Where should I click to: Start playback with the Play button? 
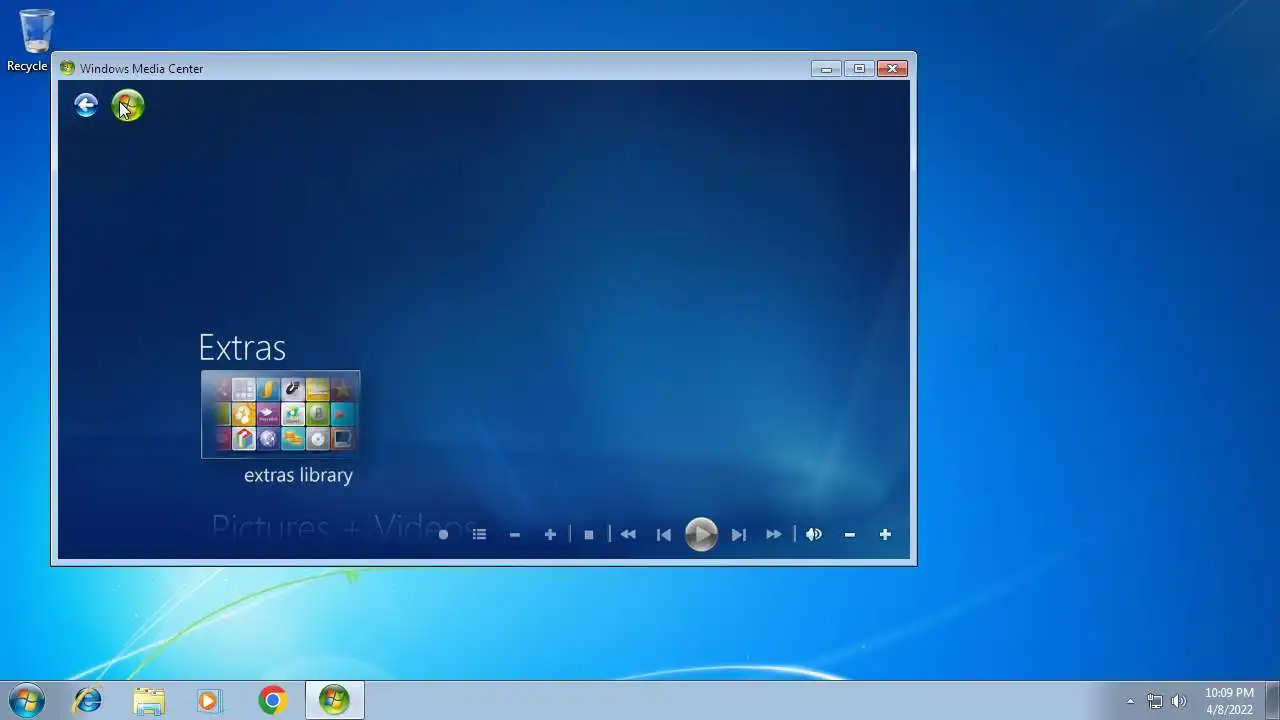(x=701, y=534)
